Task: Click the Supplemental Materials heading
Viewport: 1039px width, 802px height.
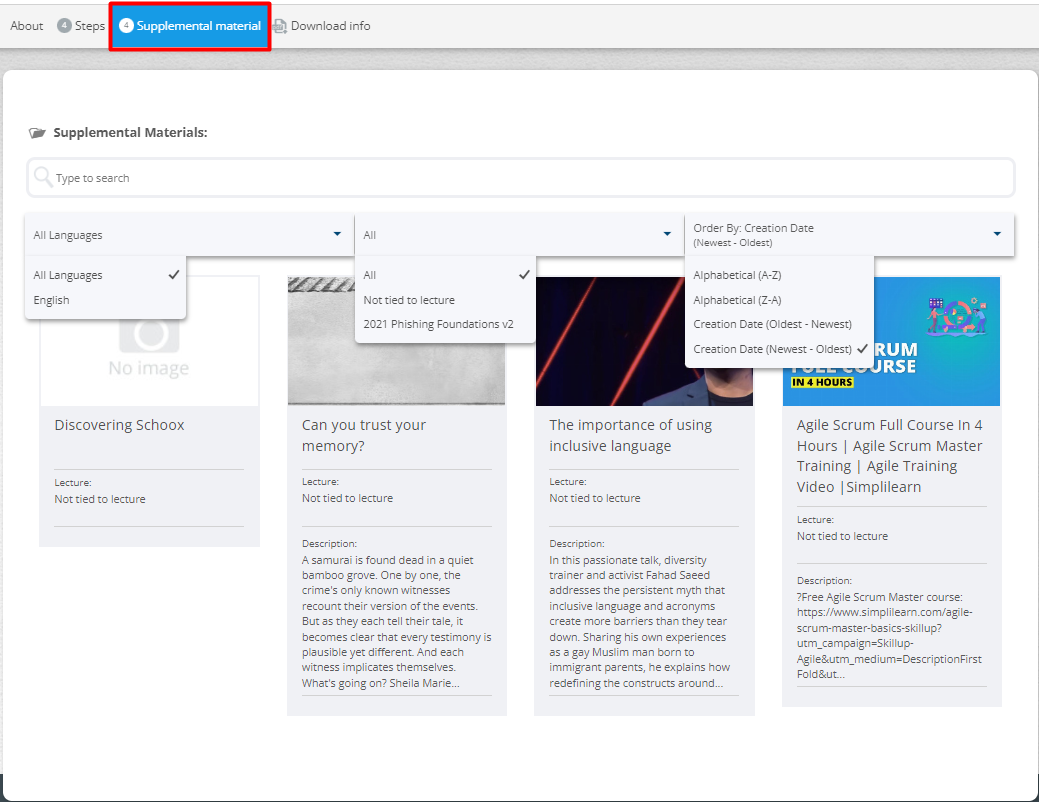Action: (x=130, y=133)
